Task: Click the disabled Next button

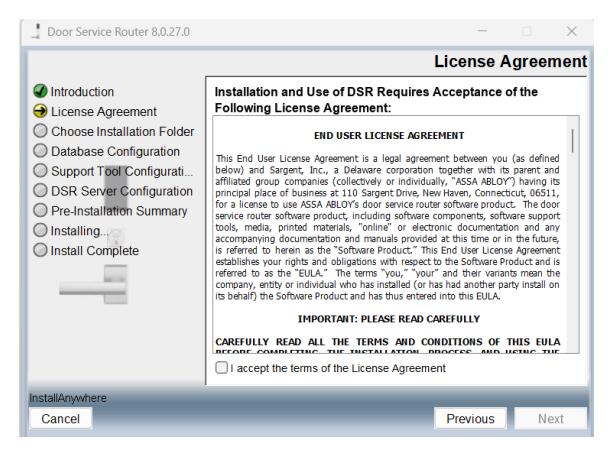Action: 551,419
